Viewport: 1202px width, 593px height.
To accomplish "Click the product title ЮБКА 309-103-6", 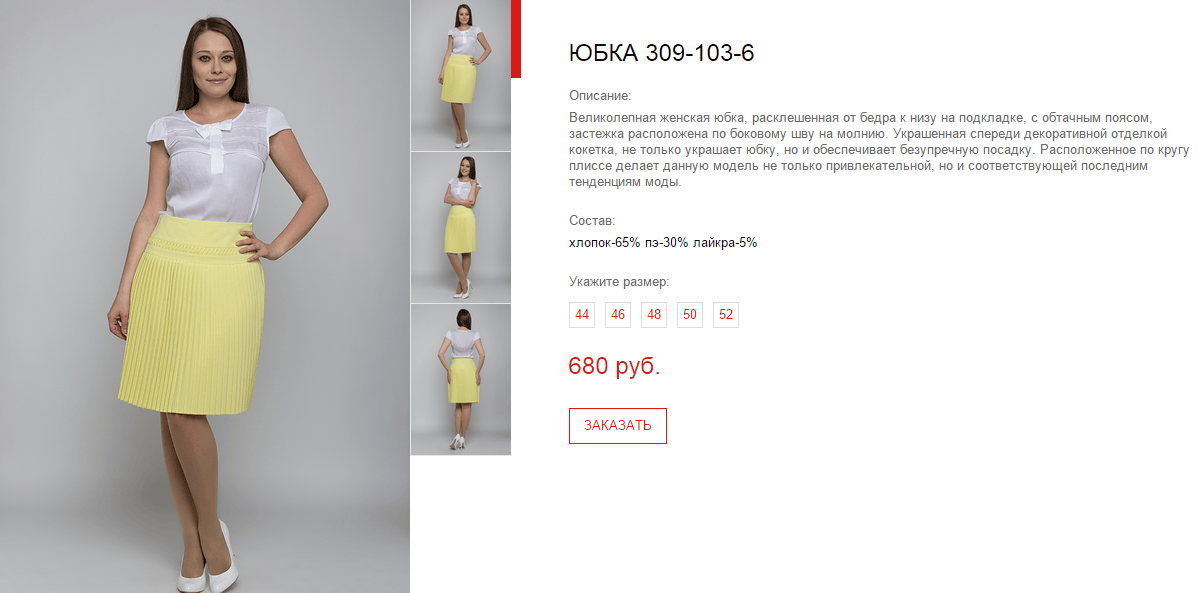I will pyautogui.click(x=661, y=53).
